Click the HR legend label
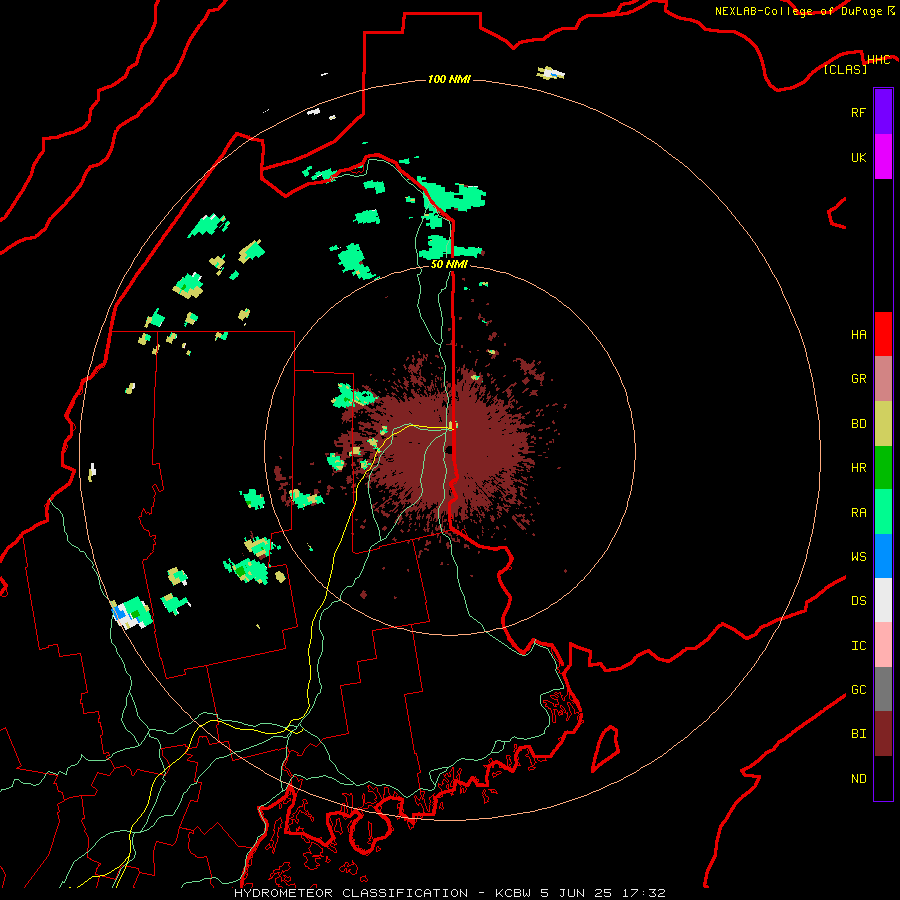900x900 pixels. (x=858, y=468)
